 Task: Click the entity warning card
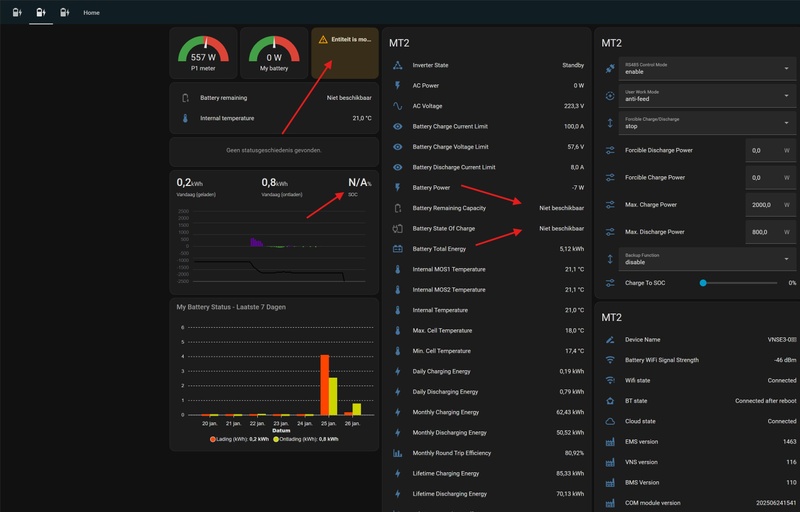coord(345,54)
